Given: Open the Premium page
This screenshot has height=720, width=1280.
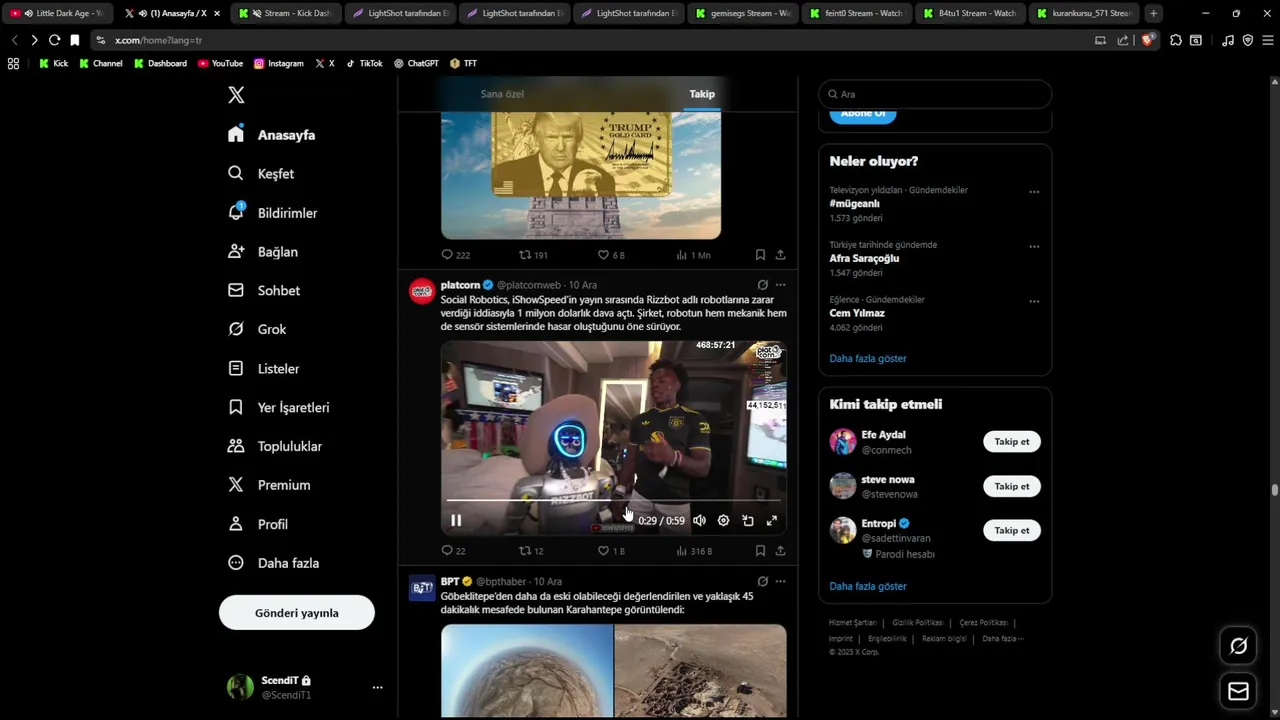Looking at the screenshot, I should tap(268, 485).
